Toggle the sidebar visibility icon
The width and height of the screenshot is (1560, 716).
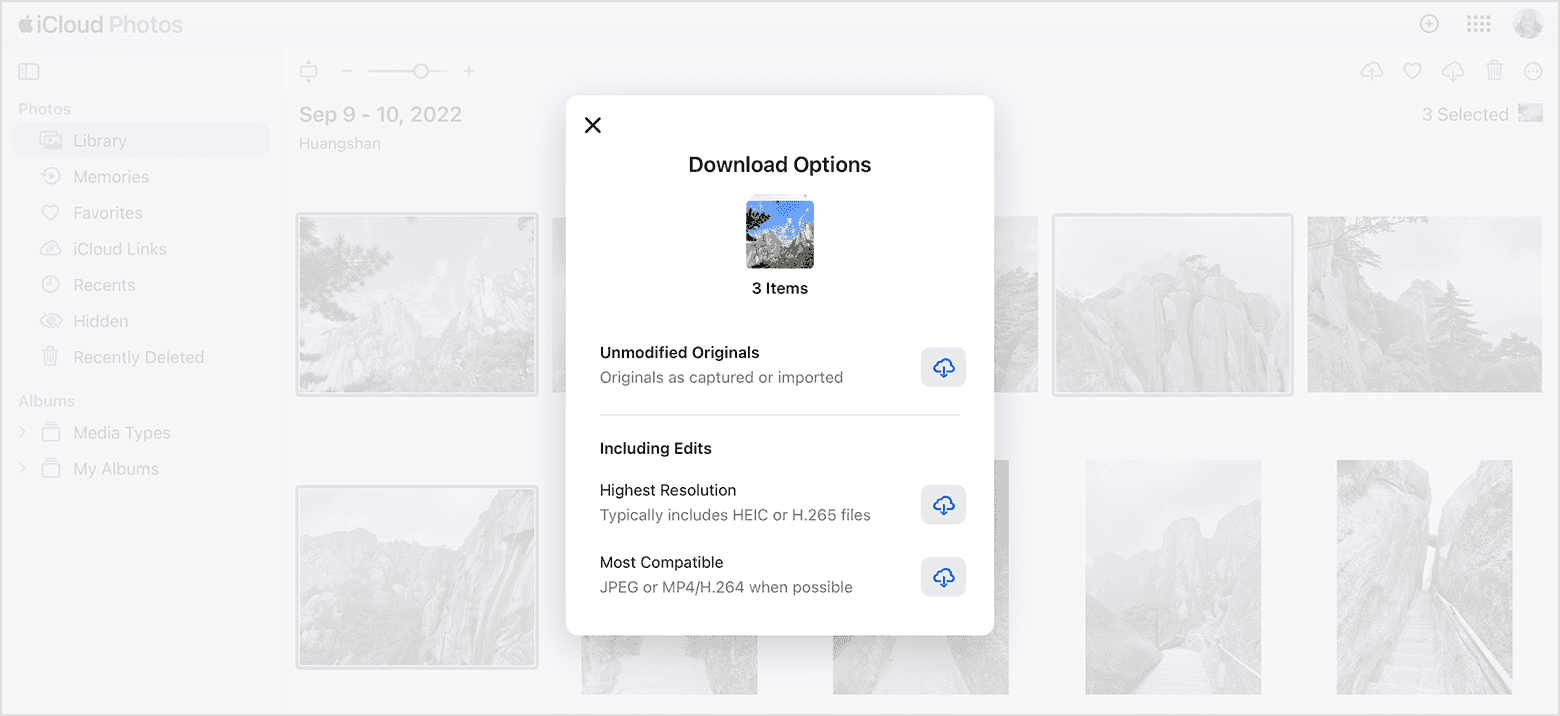[28, 71]
